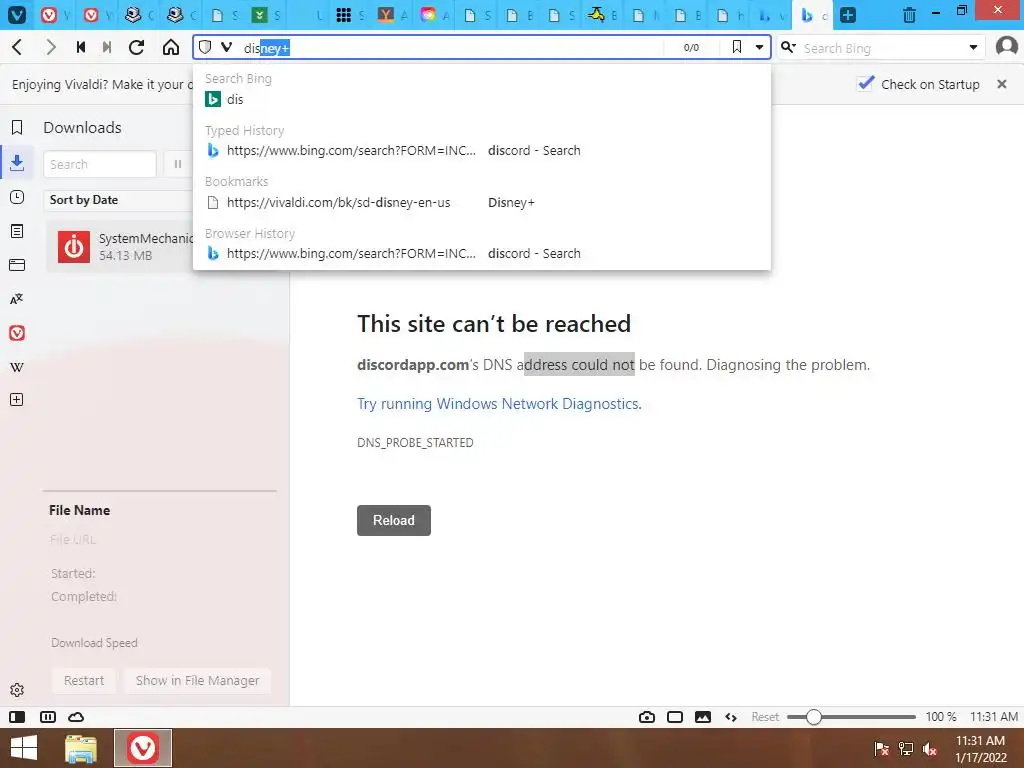The width and height of the screenshot is (1024, 768).
Task: Pause downloads button in Downloads panel
Action: [x=178, y=164]
